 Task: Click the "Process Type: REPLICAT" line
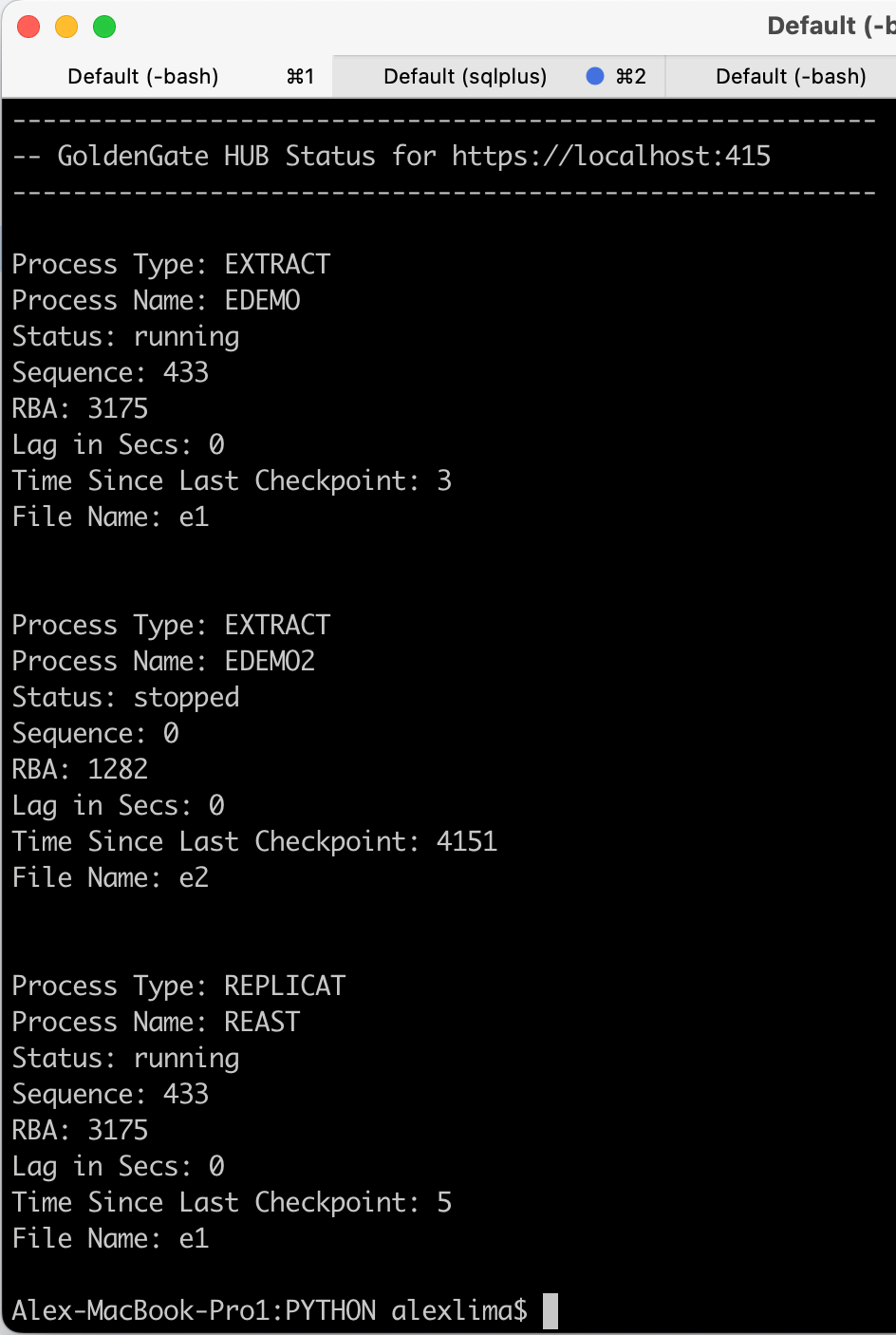(x=178, y=987)
